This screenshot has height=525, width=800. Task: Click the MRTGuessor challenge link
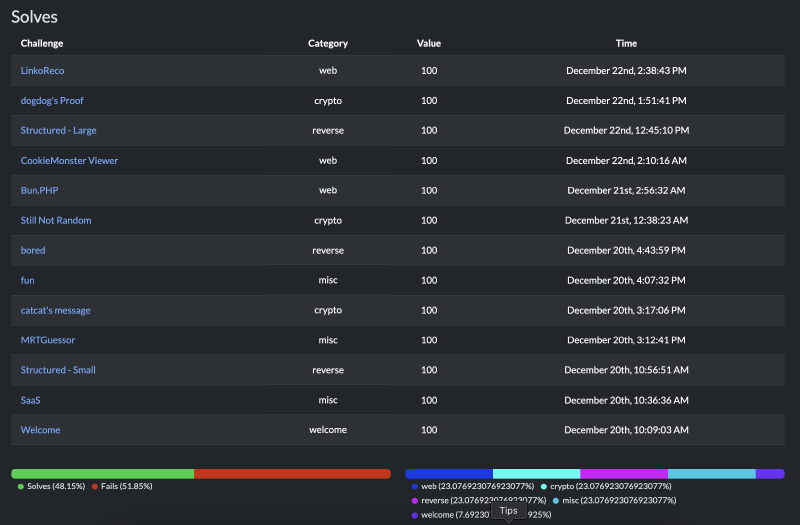tap(48, 340)
